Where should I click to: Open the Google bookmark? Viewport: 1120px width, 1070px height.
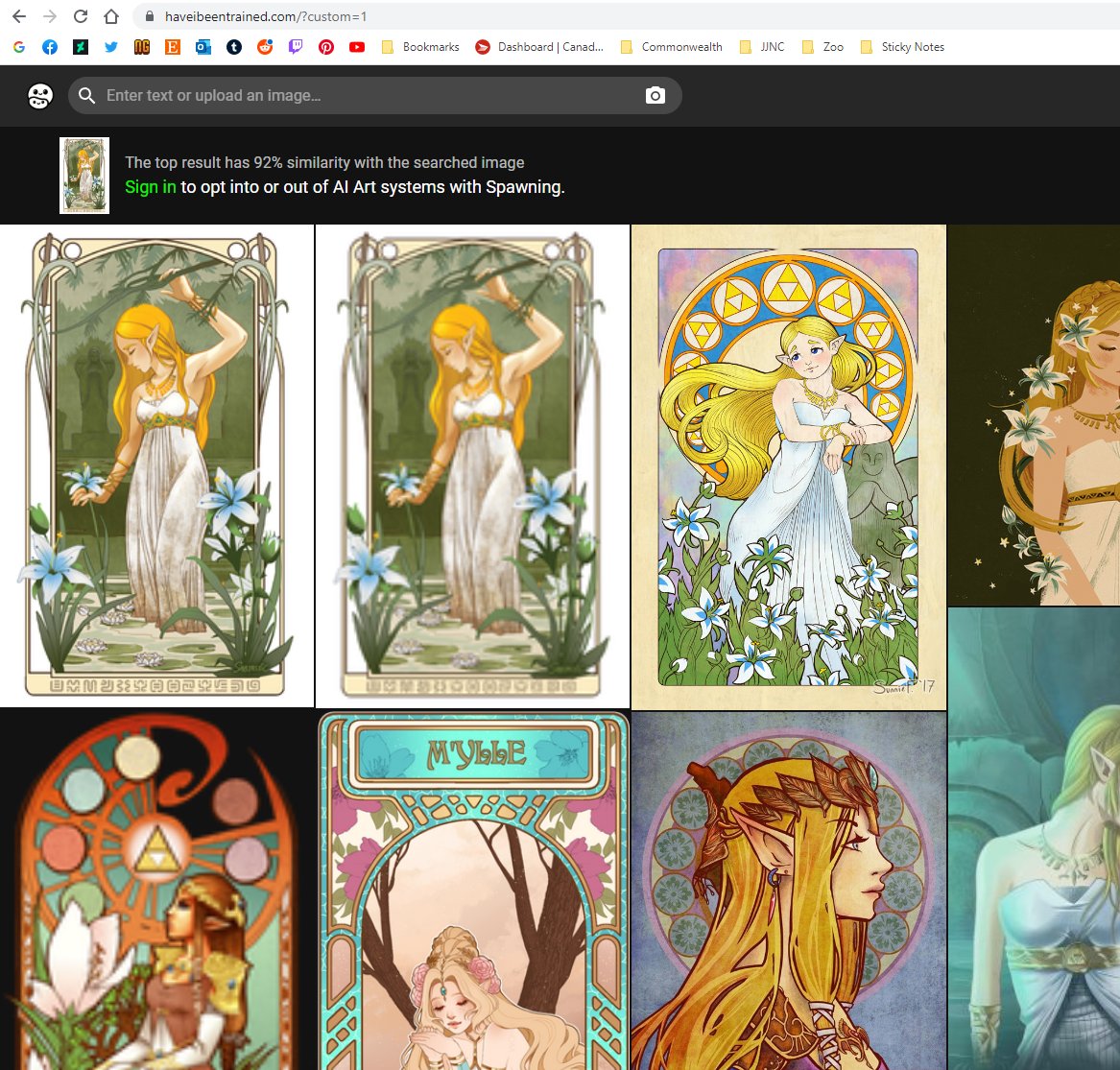pos(19,47)
